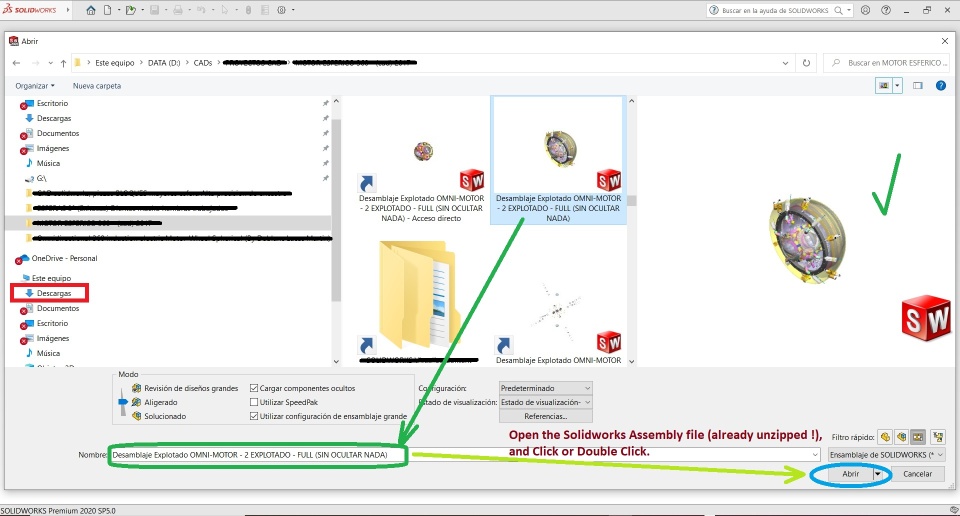
Task: Click the File Properties toolbar icon
Action: pos(265,10)
